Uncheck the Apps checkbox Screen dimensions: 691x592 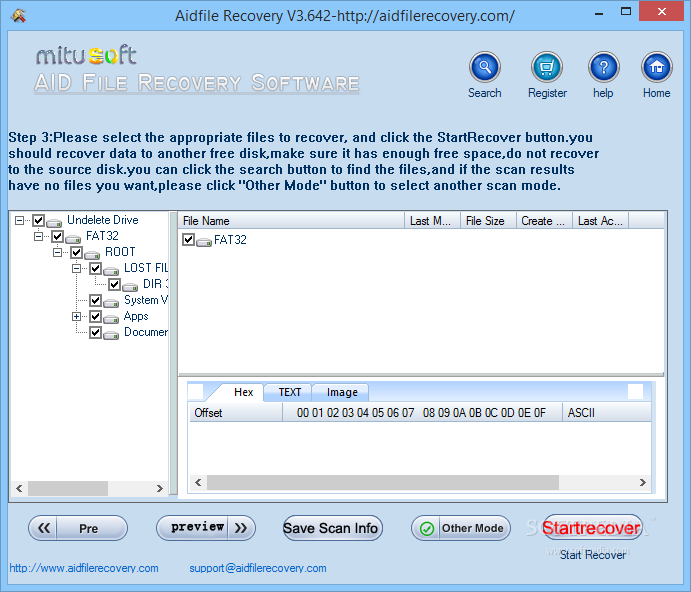(95, 316)
